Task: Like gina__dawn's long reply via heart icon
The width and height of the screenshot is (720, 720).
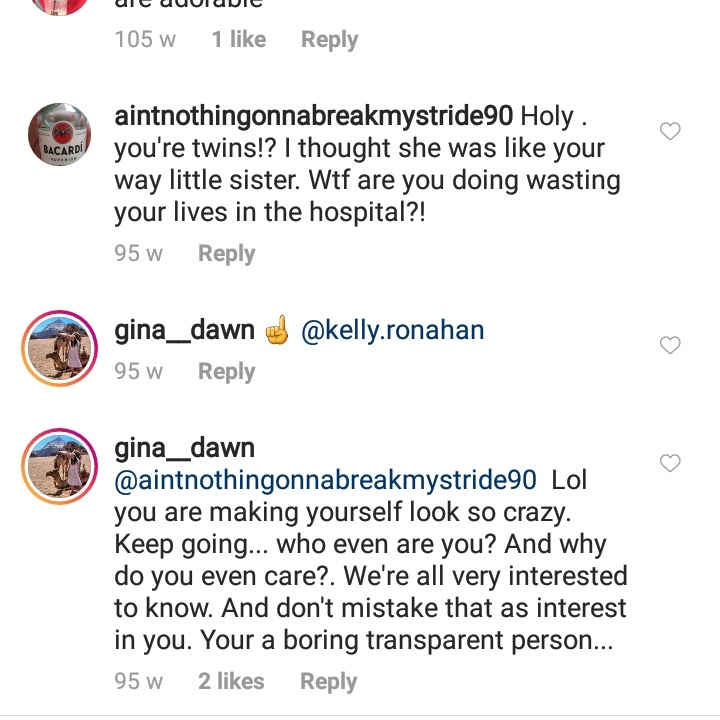Action: pyautogui.click(x=669, y=463)
